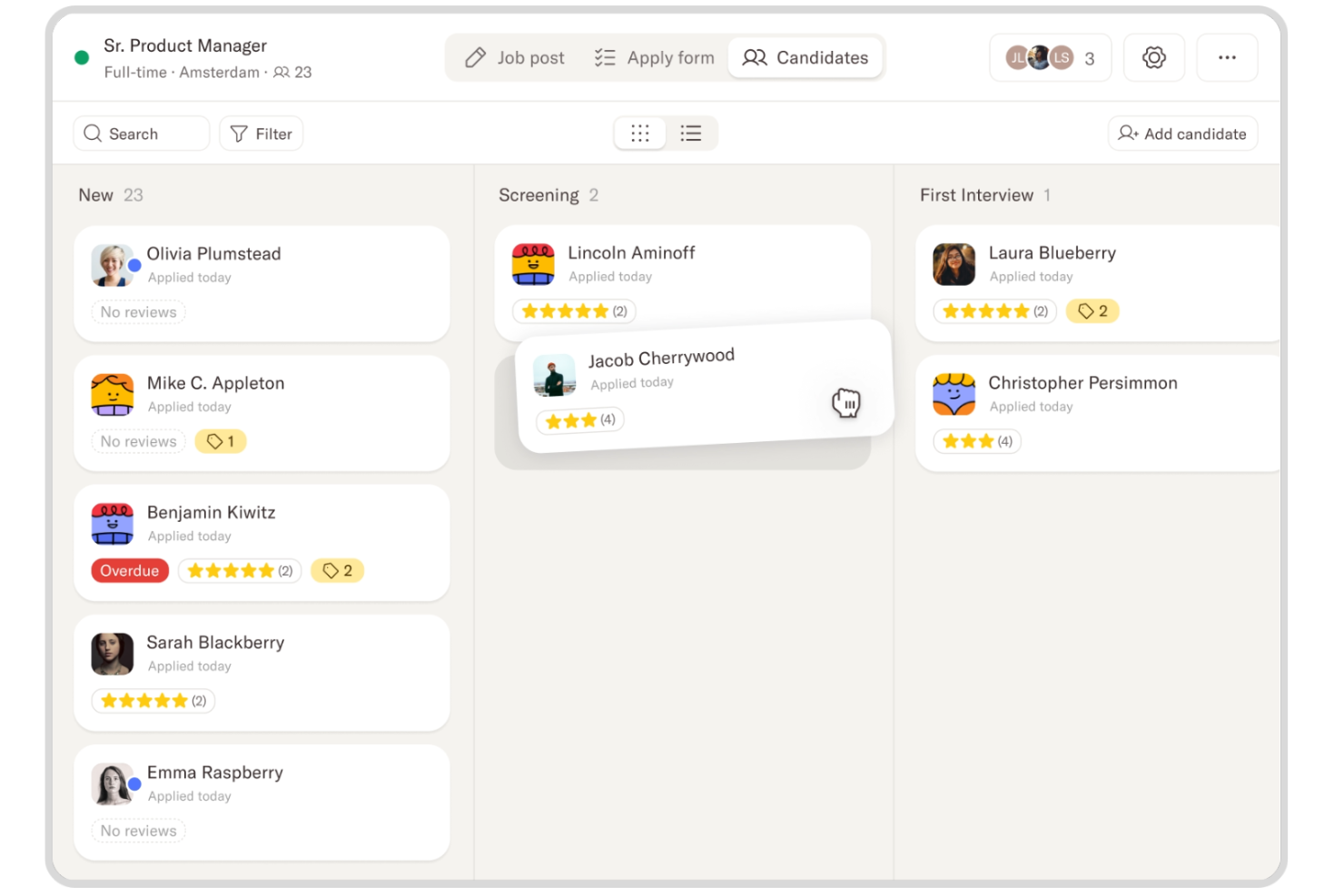The width and height of the screenshot is (1344, 896).
Task: Click the Search field
Action: pyautogui.click(x=141, y=133)
